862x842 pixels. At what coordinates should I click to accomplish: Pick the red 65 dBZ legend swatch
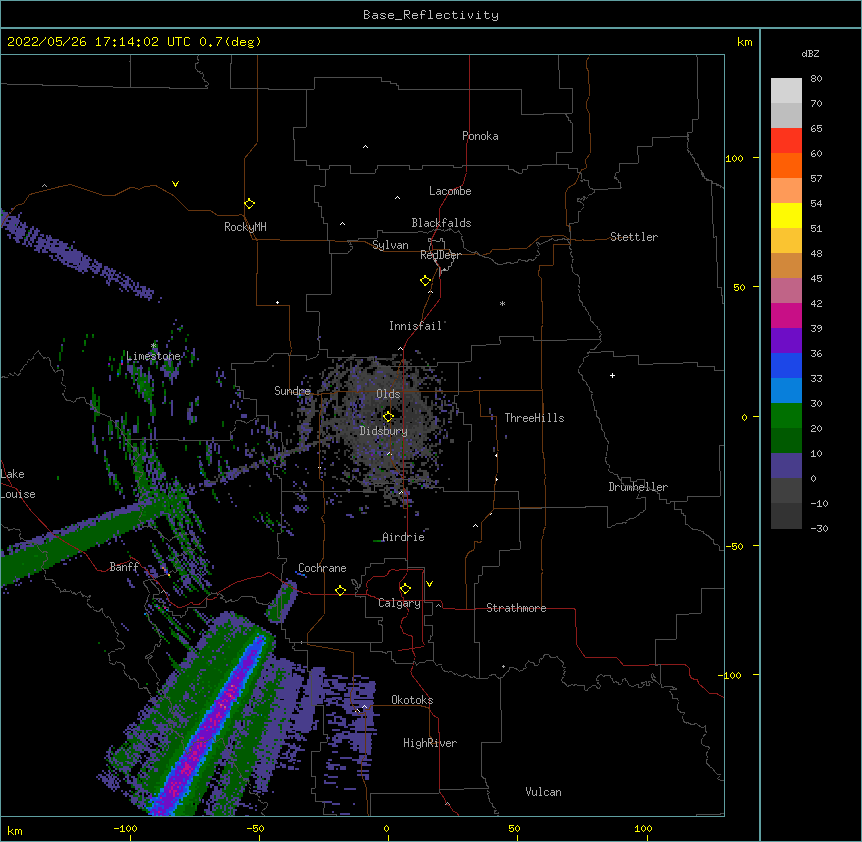coord(786,140)
